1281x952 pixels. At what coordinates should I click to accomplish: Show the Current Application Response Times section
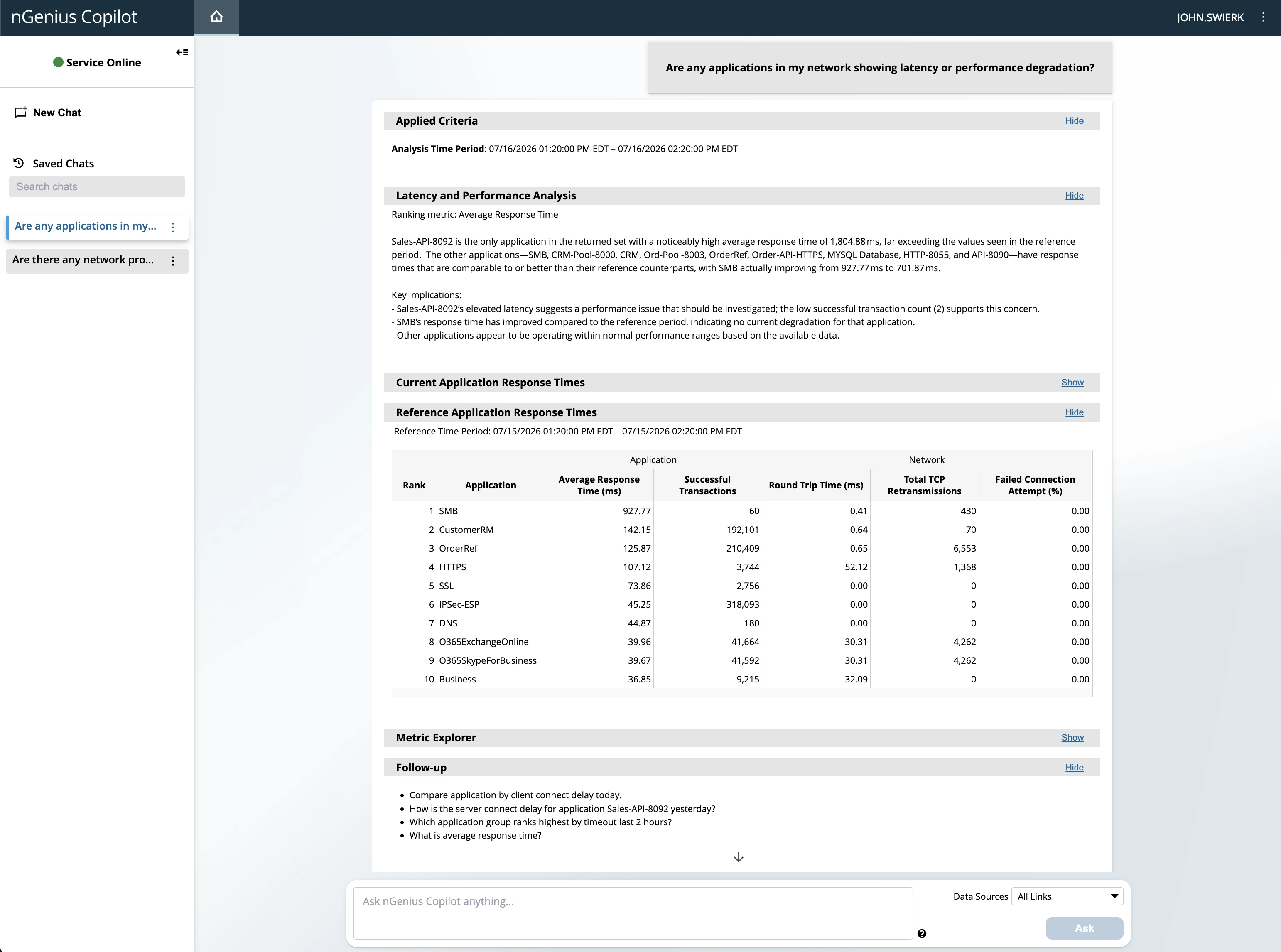point(1072,383)
